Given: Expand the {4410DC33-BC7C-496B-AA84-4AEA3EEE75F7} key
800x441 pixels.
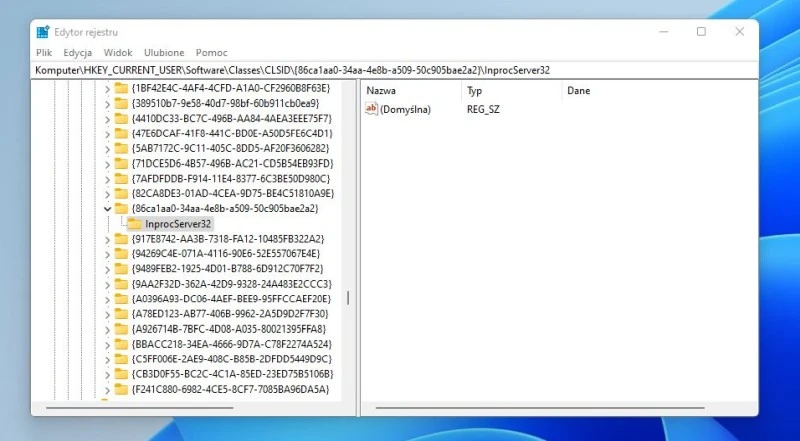Looking at the screenshot, I should click(107, 119).
